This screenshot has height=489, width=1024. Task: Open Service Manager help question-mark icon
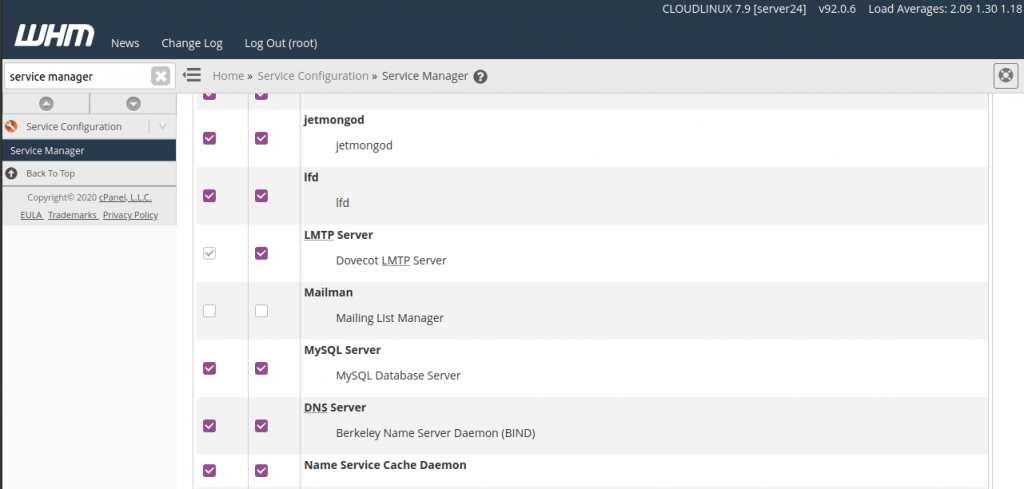pyautogui.click(x=481, y=76)
